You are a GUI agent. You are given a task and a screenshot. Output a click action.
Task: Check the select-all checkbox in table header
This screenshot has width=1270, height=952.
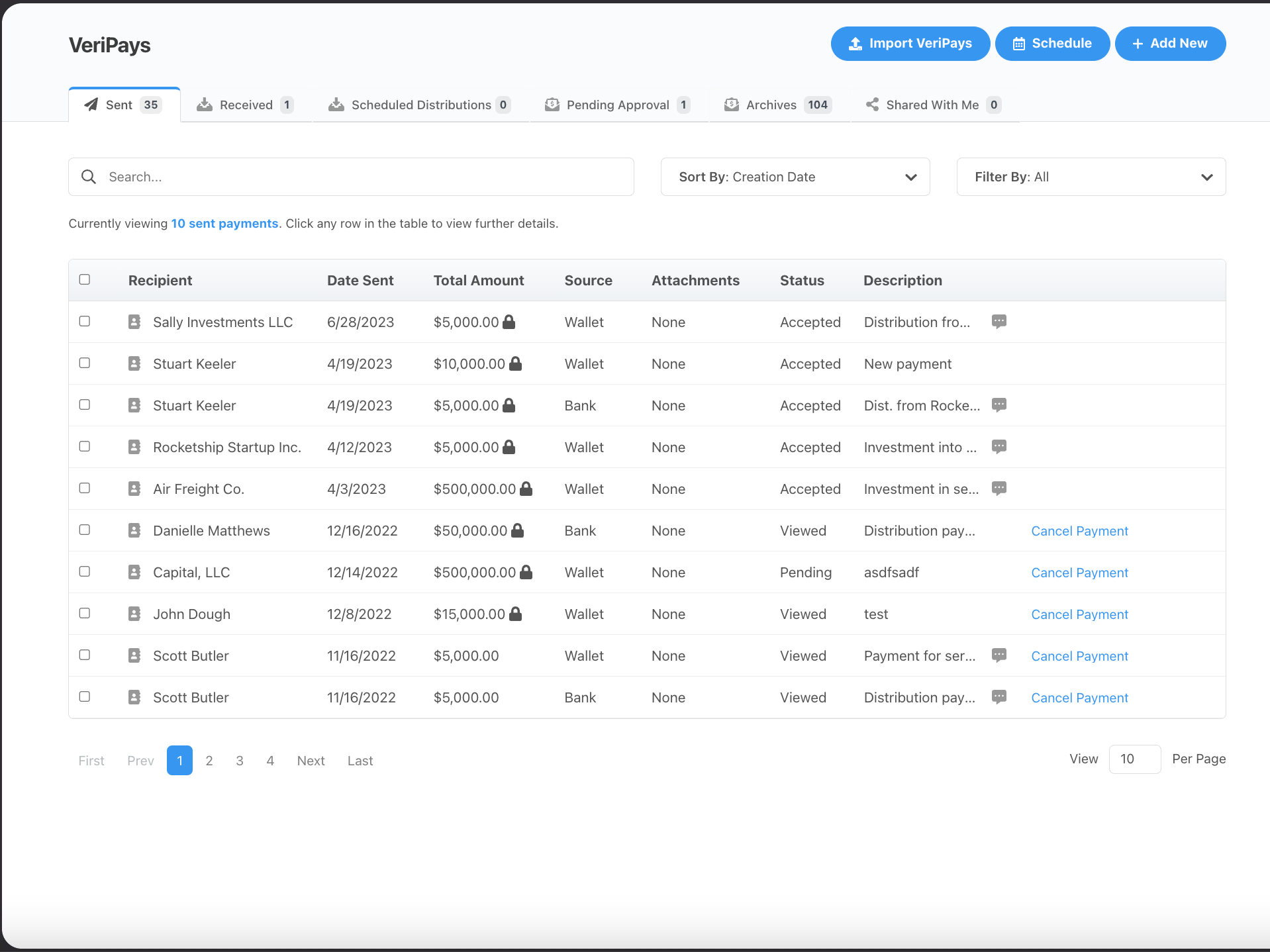coord(84,279)
